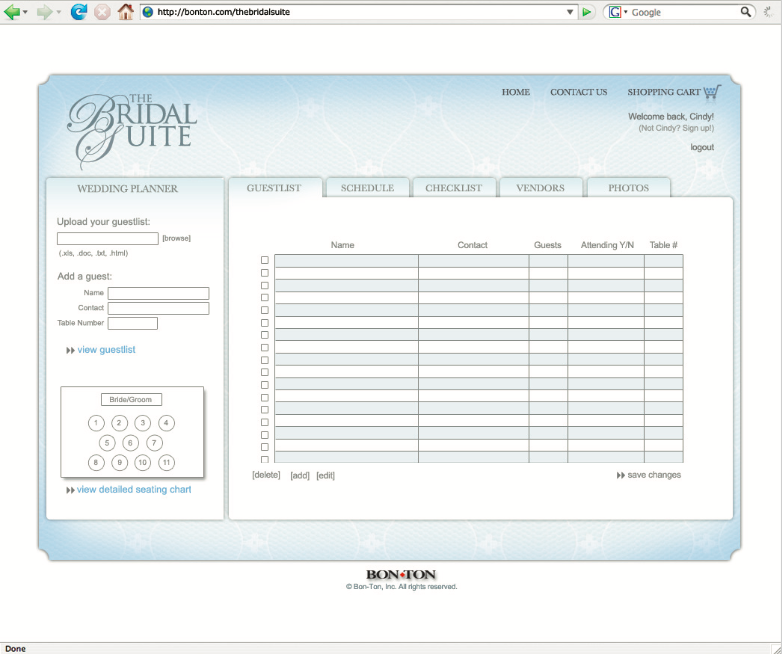Viewport: 782px width, 654px height.
Task: Select table 7 in the seating chart
Action: point(154,442)
